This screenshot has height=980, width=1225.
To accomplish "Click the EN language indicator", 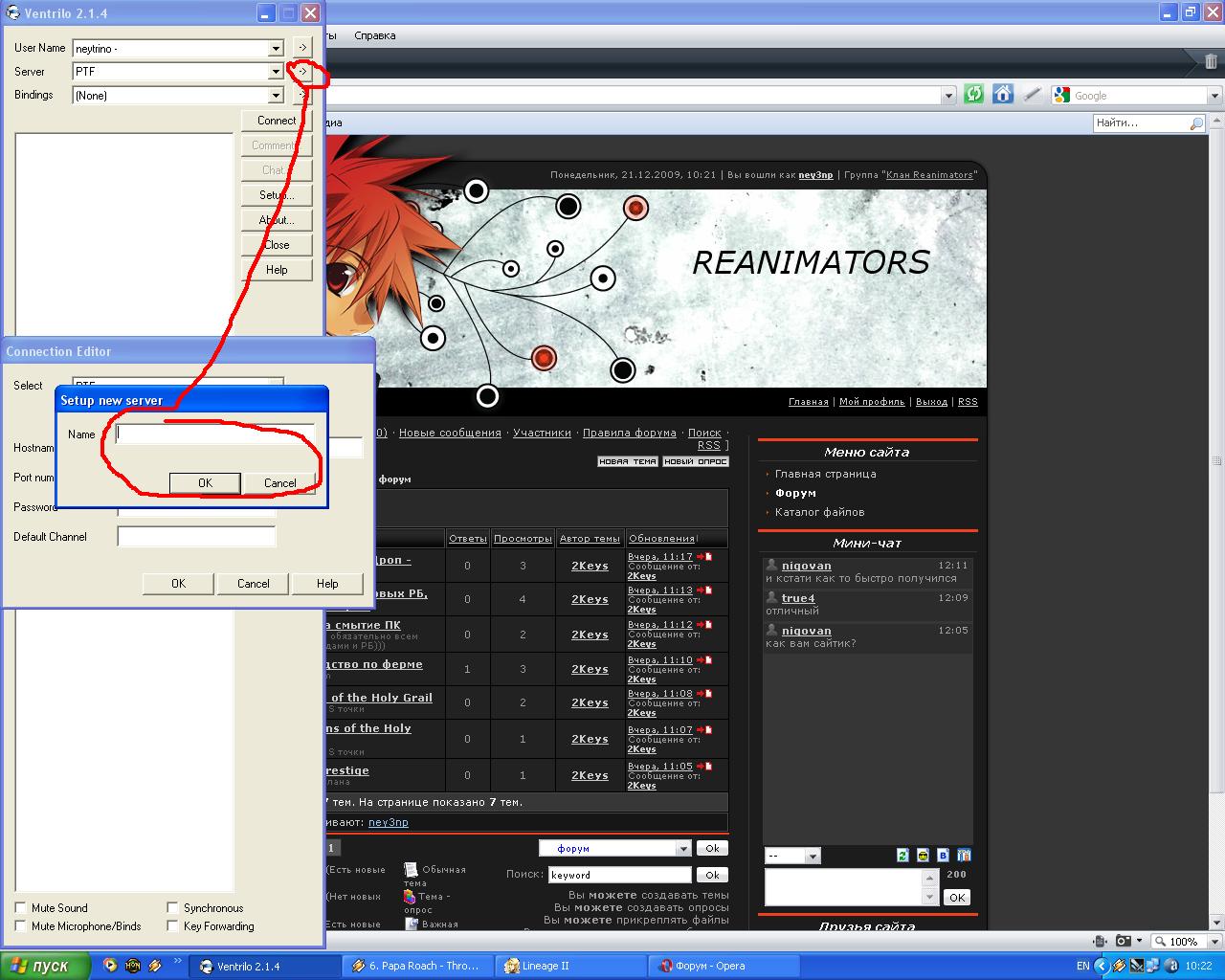I will pyautogui.click(x=1083, y=967).
